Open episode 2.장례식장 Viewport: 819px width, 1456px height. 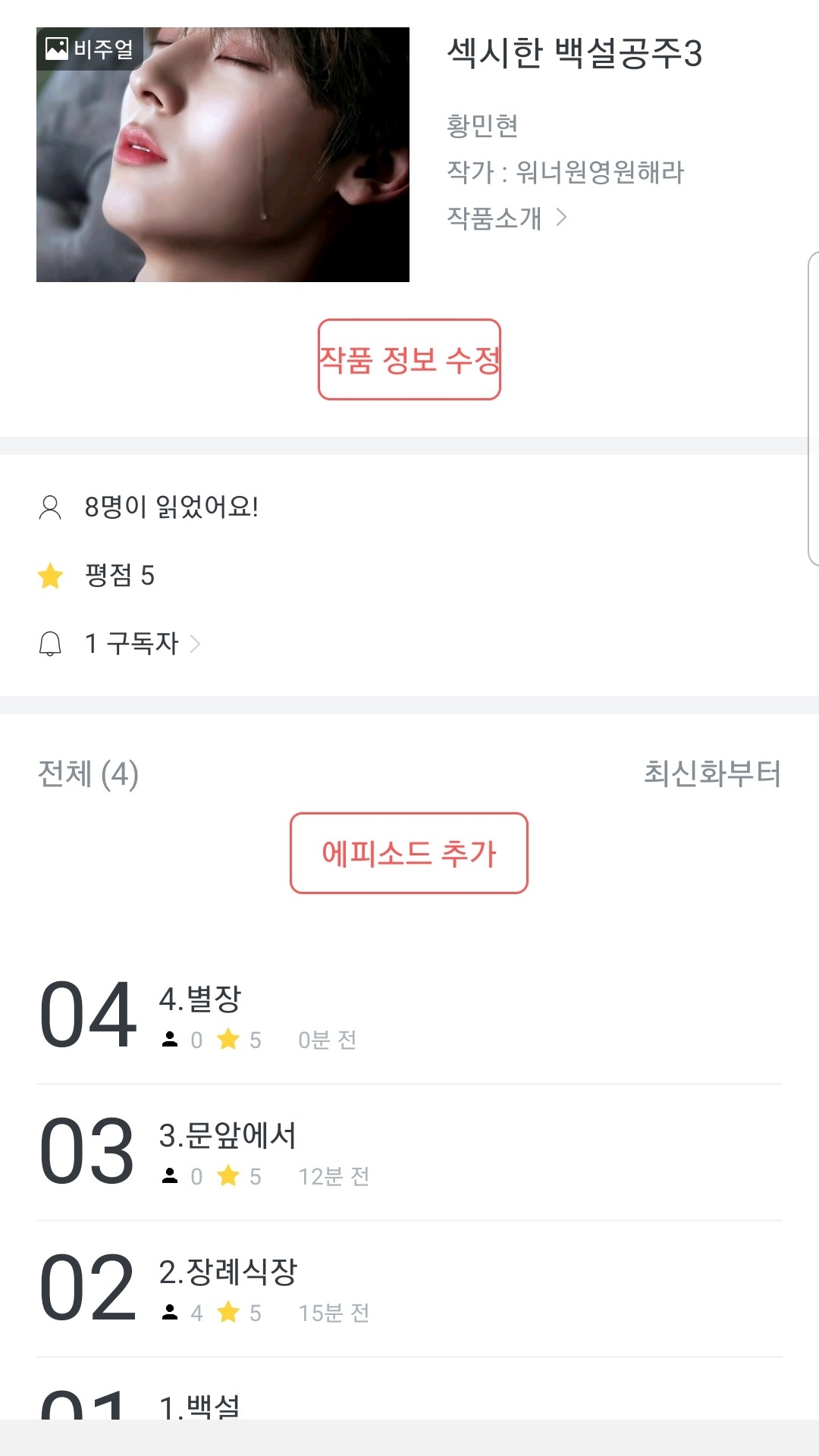[227, 1272]
